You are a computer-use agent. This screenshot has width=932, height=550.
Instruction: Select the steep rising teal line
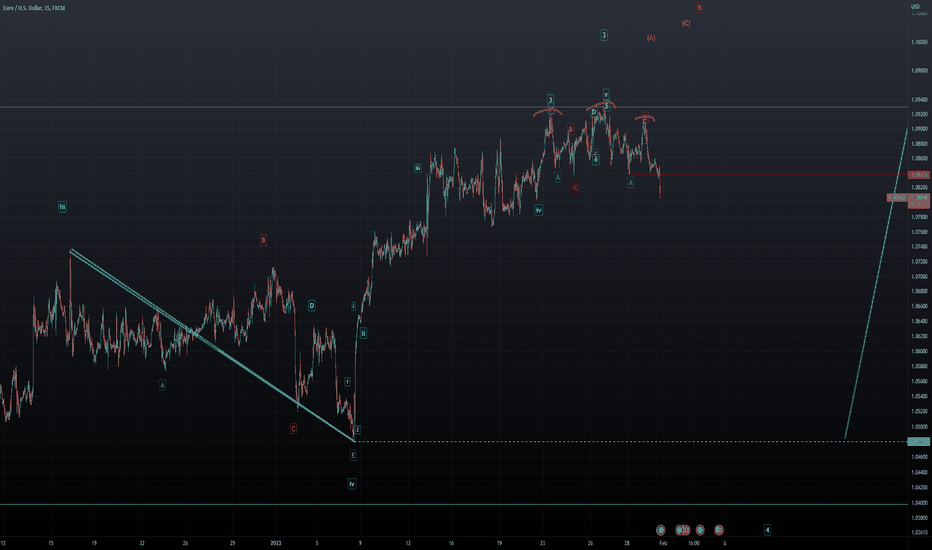pyautogui.click(x=876, y=284)
